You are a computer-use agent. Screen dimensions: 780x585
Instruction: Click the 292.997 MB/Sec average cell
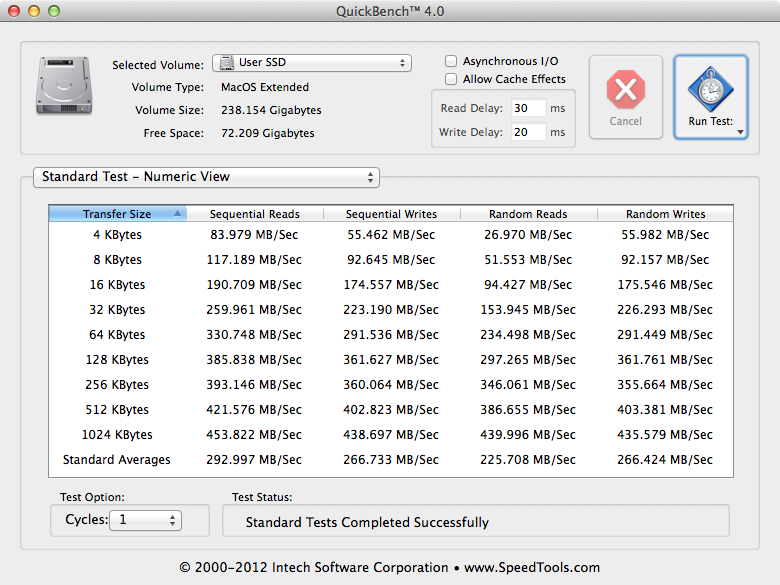coord(254,460)
